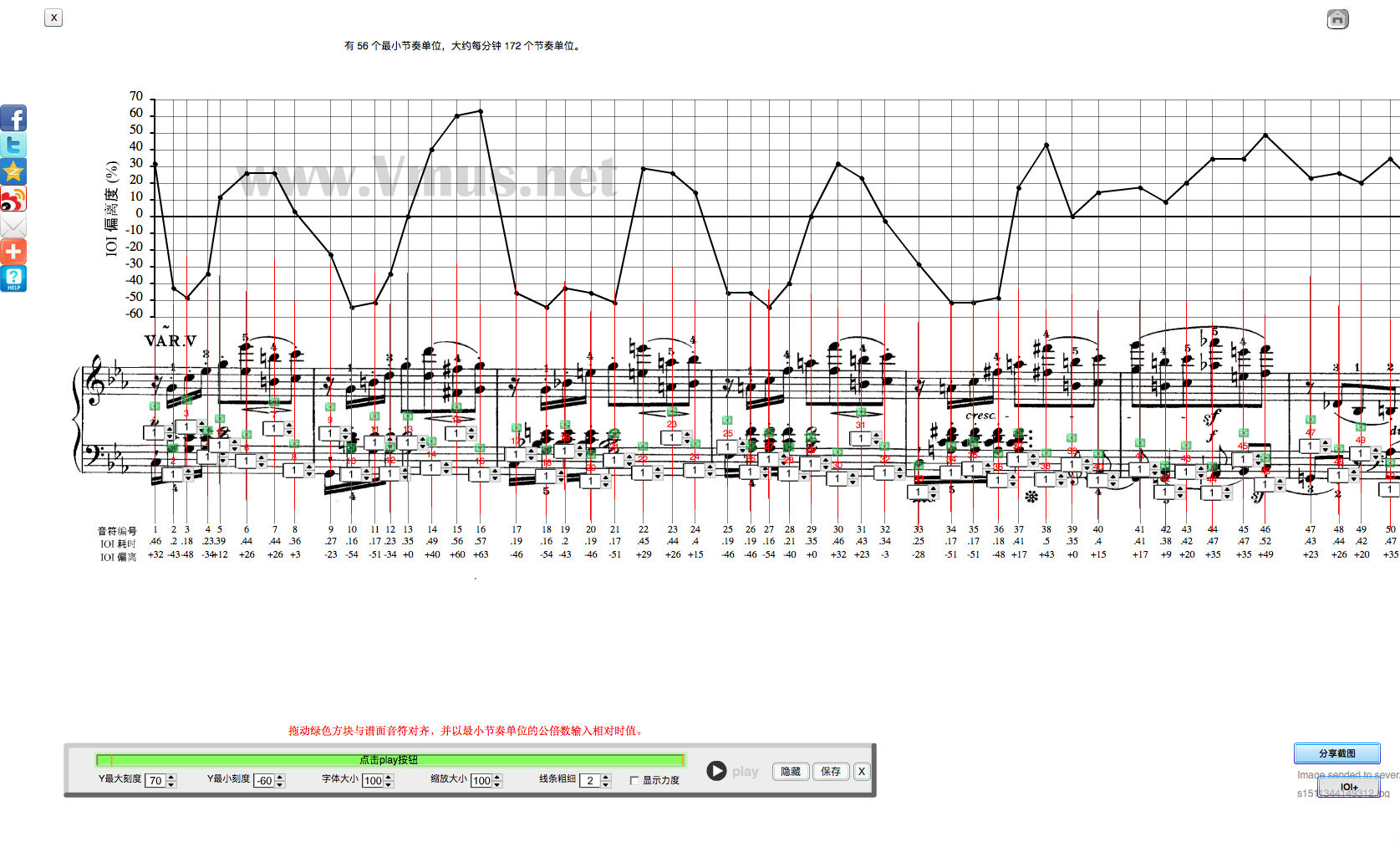The height and width of the screenshot is (842, 1400).
Task: Click the green play progress bar
Action: tap(389, 760)
